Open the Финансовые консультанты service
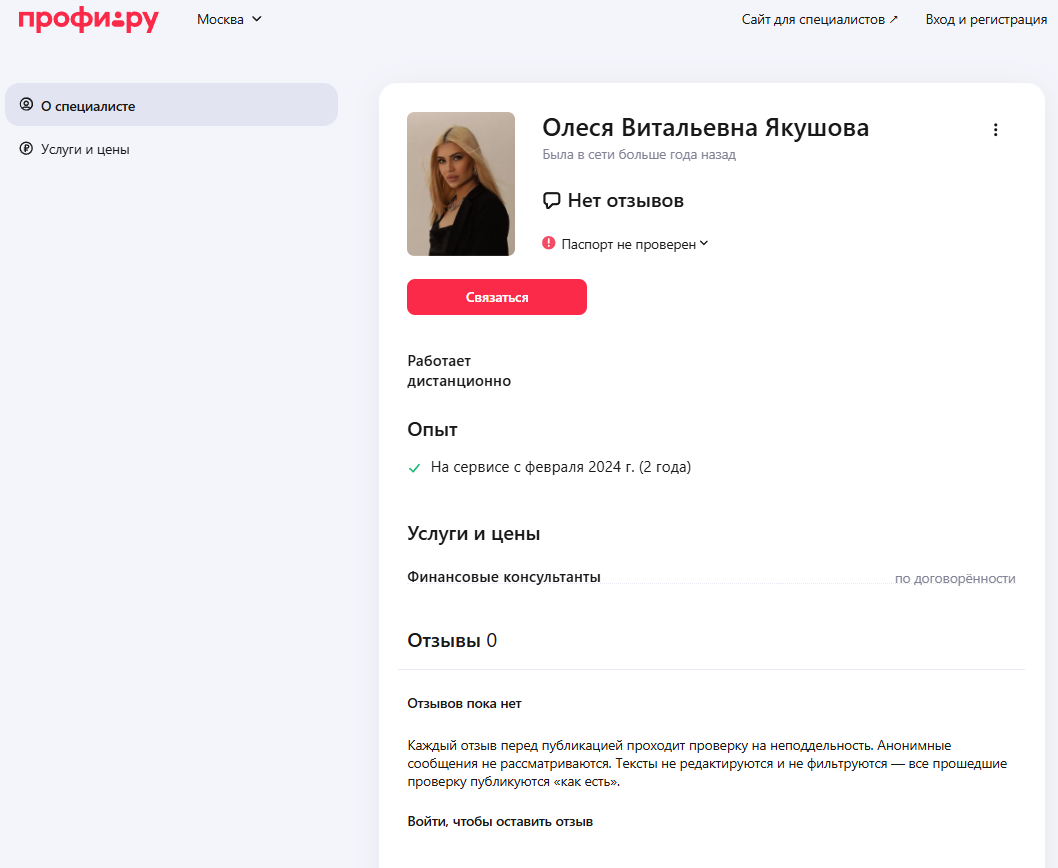 coord(503,577)
